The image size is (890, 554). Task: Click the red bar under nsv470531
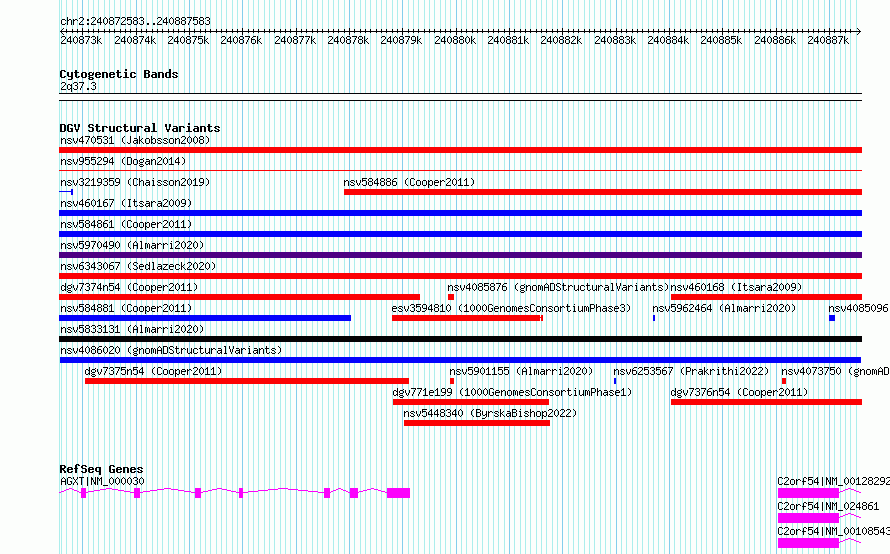[x=460, y=150]
